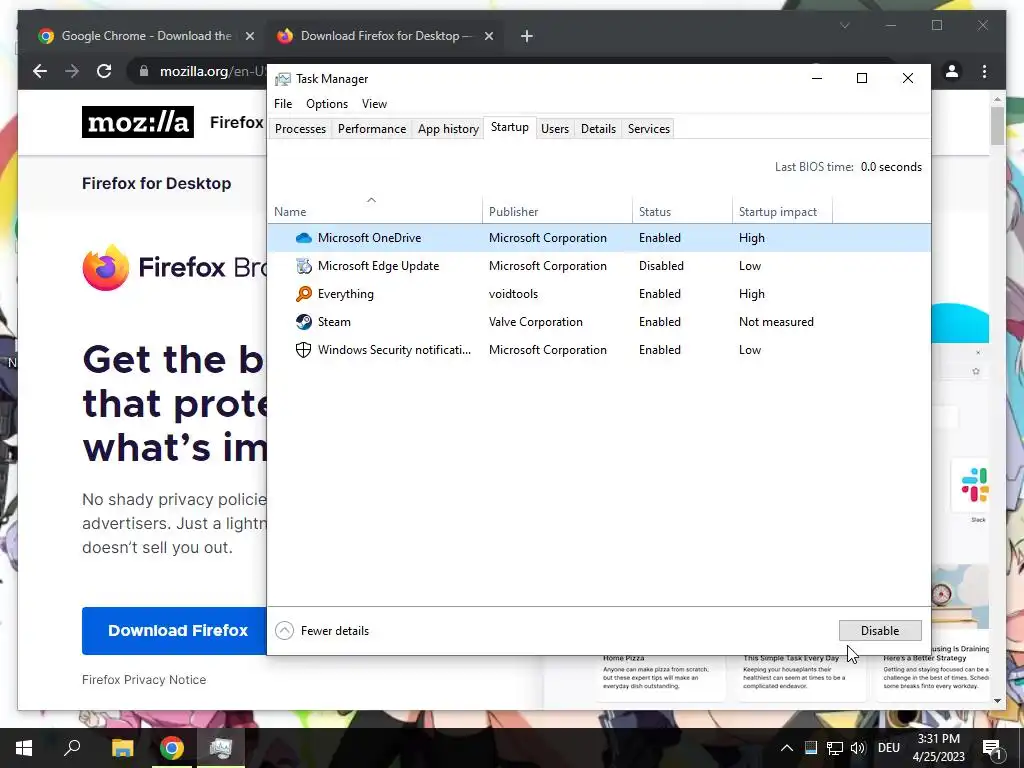Click the Windows Security shield icon

tap(304, 350)
